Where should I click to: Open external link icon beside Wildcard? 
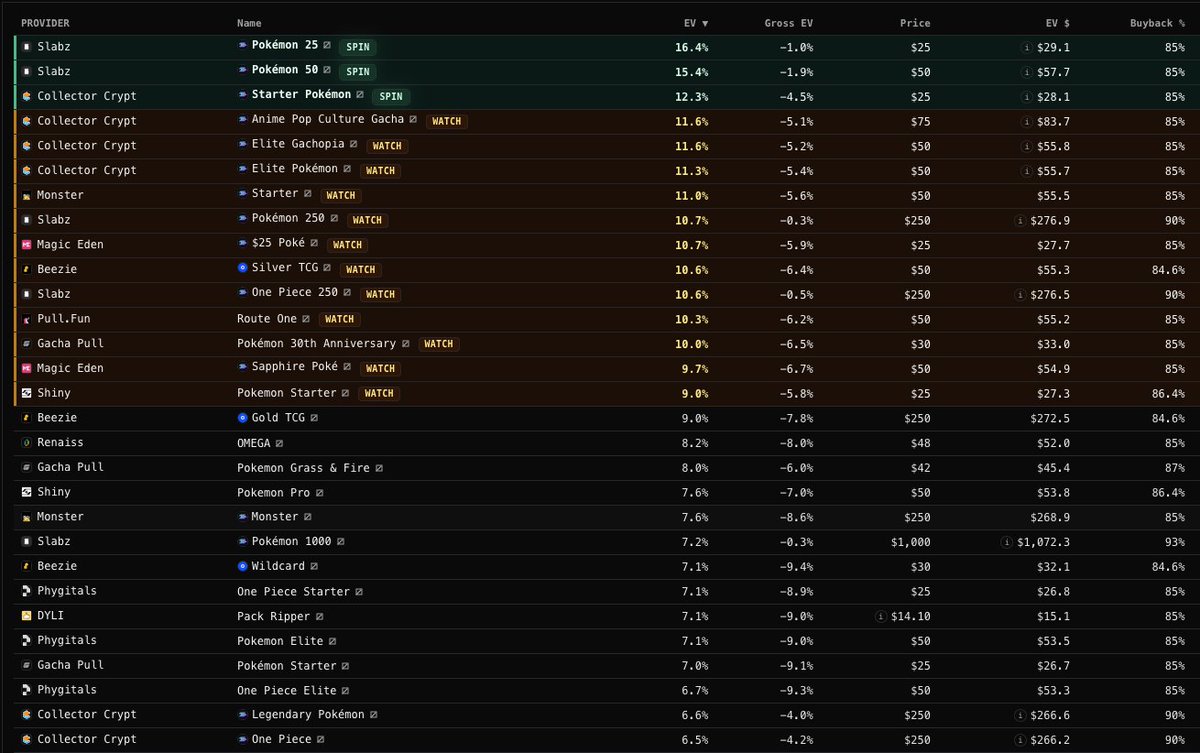point(315,566)
